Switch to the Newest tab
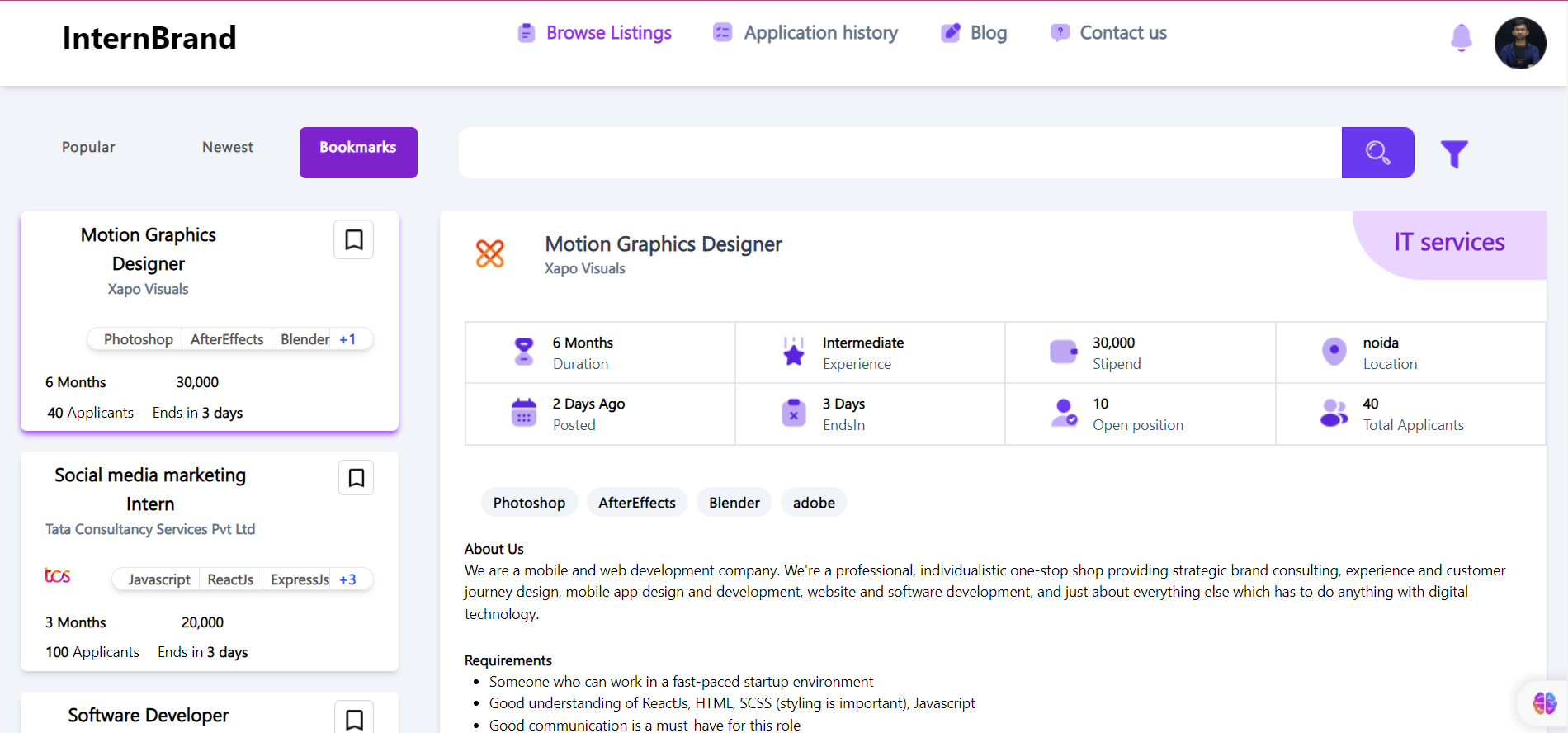This screenshot has height=733, width=1568. coord(228,147)
